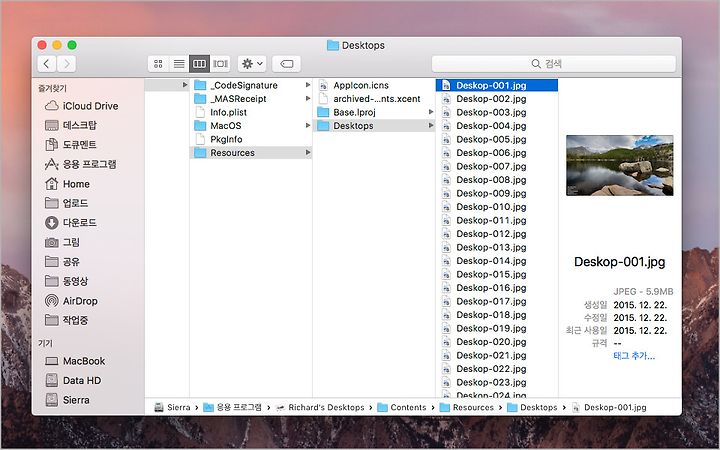
Task: Click Contents in the path bar
Action: coord(402,407)
